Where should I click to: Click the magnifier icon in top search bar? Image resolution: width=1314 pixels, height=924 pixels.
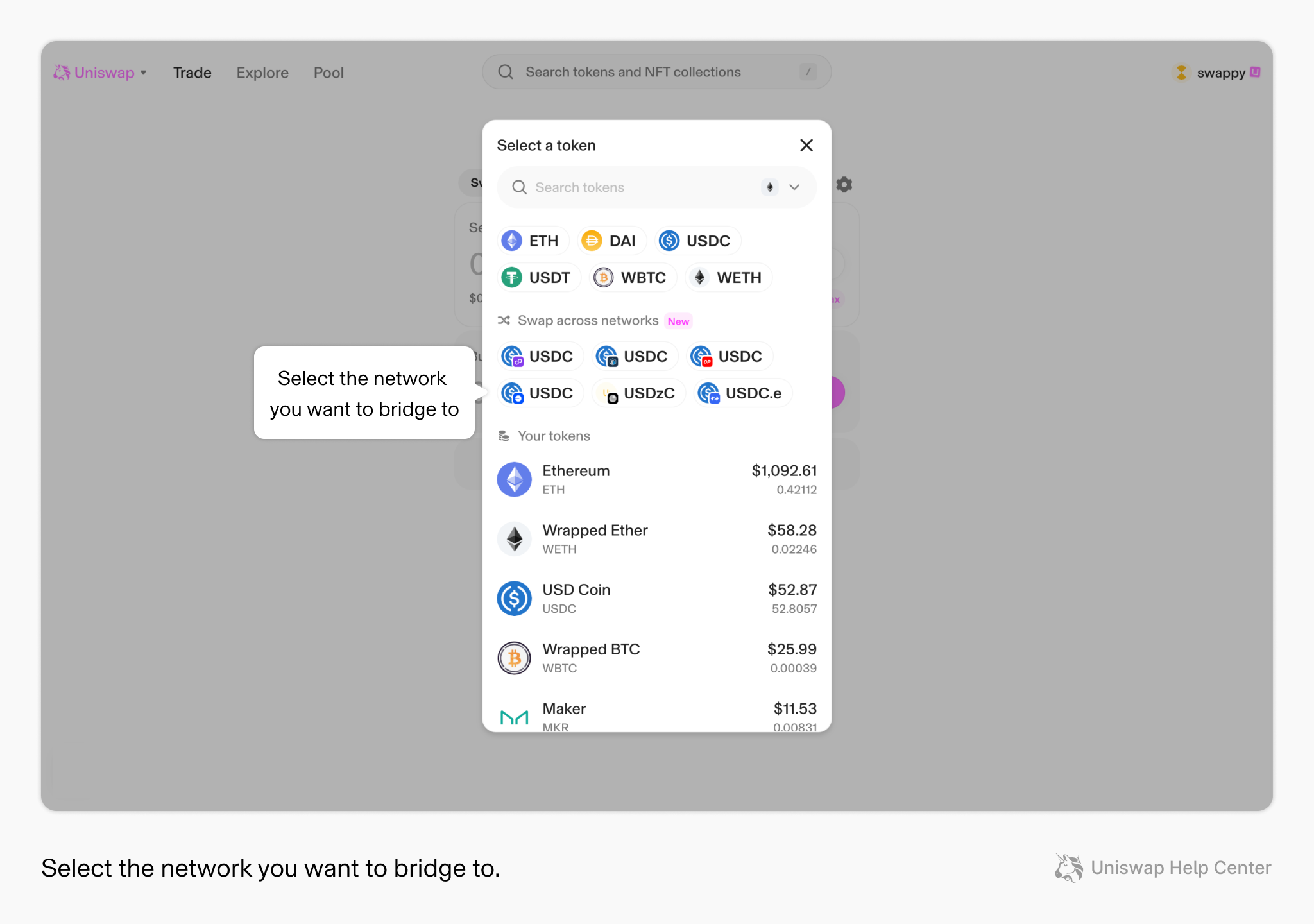(x=506, y=72)
